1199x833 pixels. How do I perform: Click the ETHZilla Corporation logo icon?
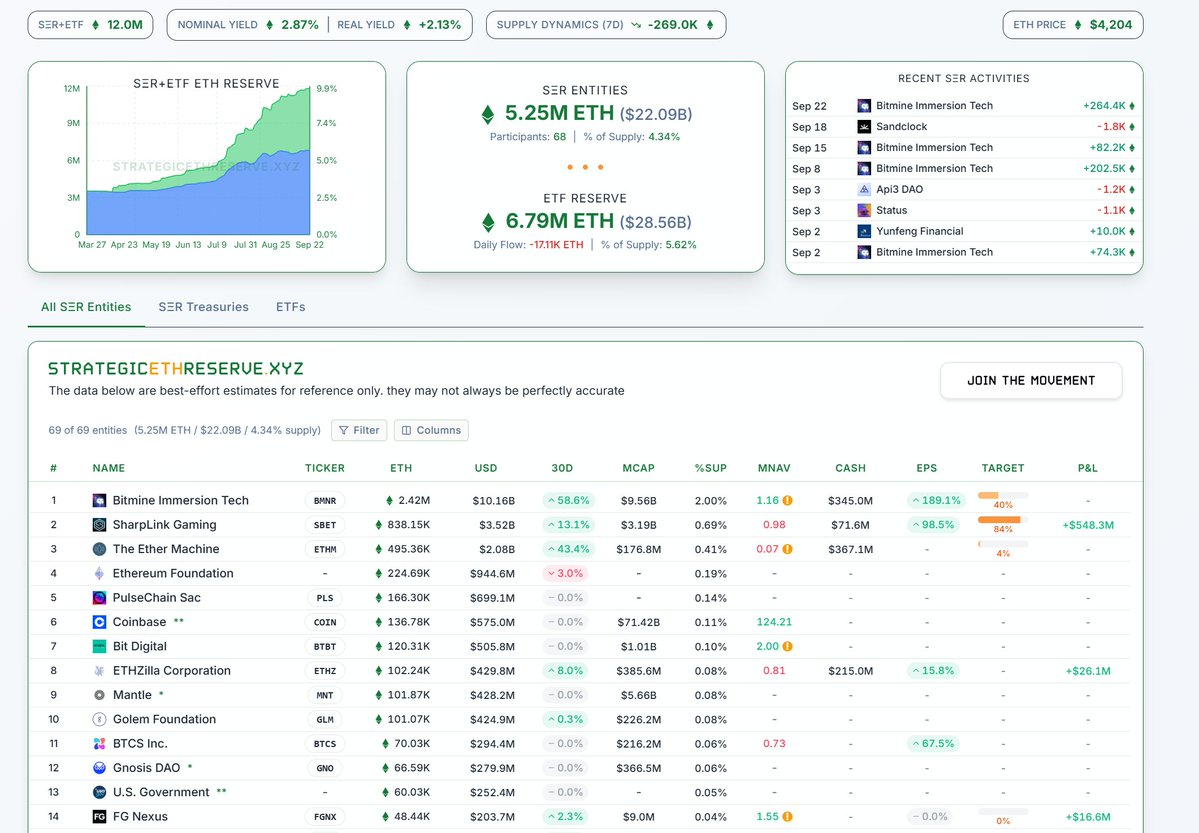point(99,671)
